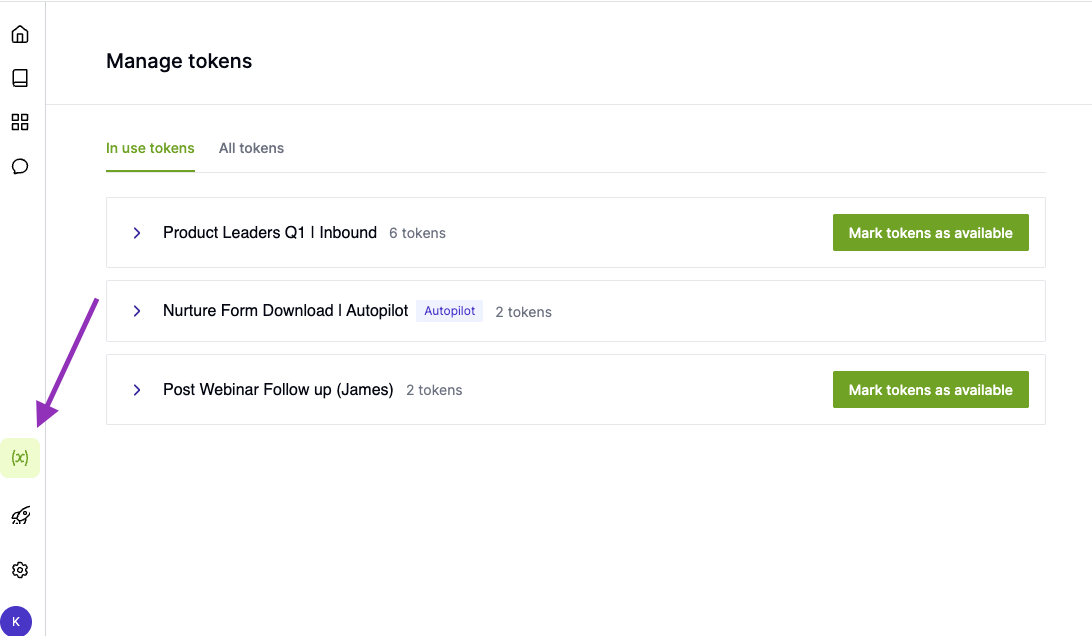1092x636 pixels.
Task: Open the apps grid icon in the sidebar
Action: coord(19,121)
